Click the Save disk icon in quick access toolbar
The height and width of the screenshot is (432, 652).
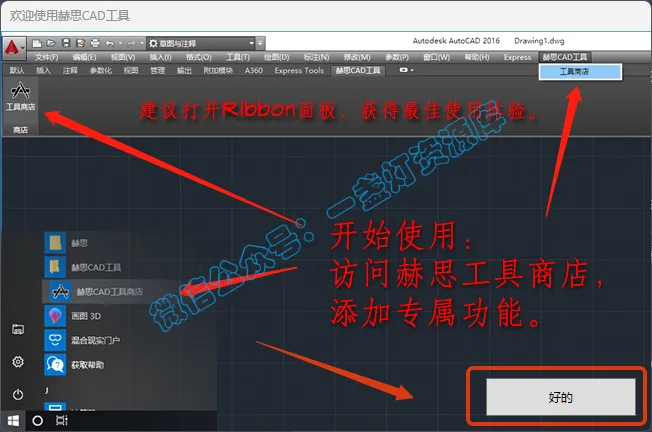tap(66, 43)
